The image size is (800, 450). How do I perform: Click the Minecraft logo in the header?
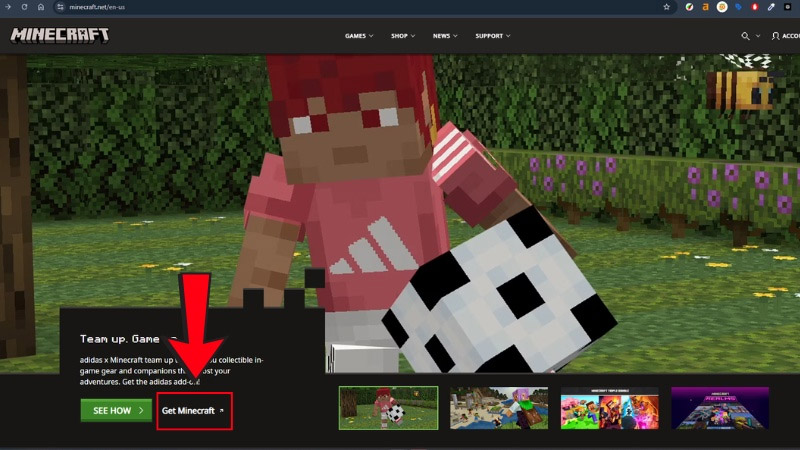60,35
